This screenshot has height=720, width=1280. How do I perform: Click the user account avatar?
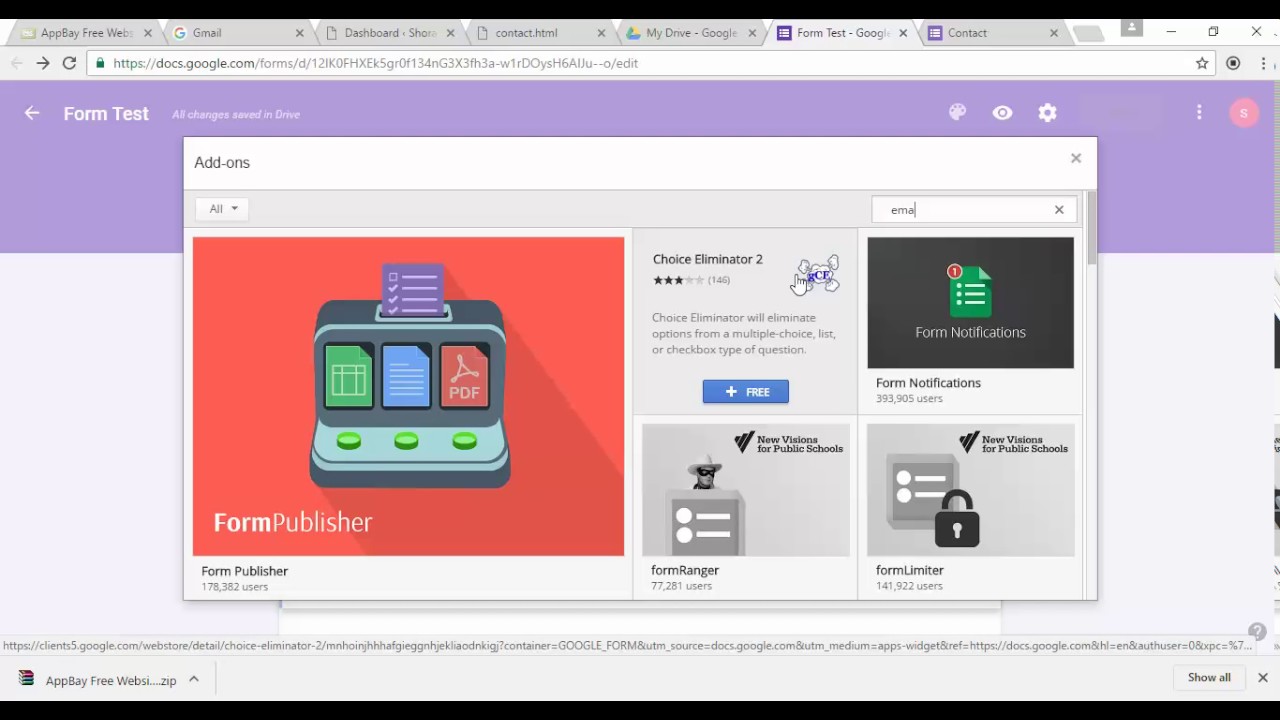(x=1243, y=113)
